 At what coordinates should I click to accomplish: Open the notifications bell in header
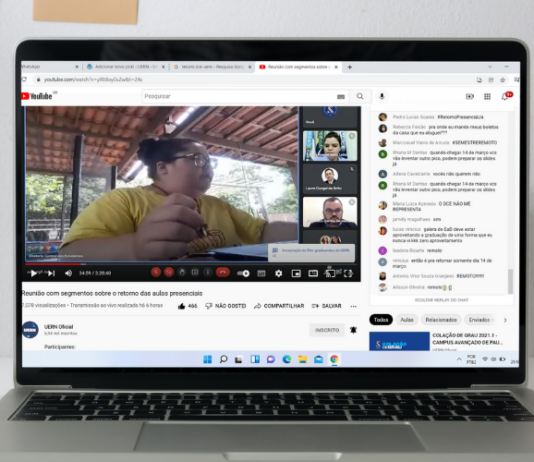(505, 97)
